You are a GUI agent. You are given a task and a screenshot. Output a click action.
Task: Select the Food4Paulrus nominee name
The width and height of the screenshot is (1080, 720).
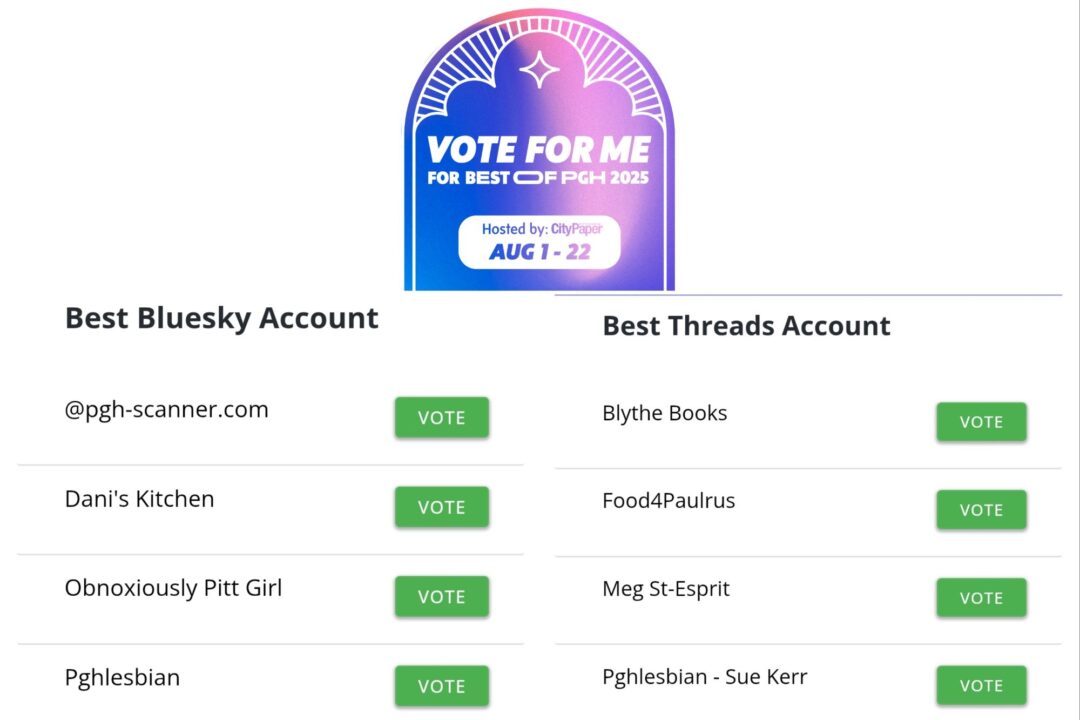coord(668,501)
